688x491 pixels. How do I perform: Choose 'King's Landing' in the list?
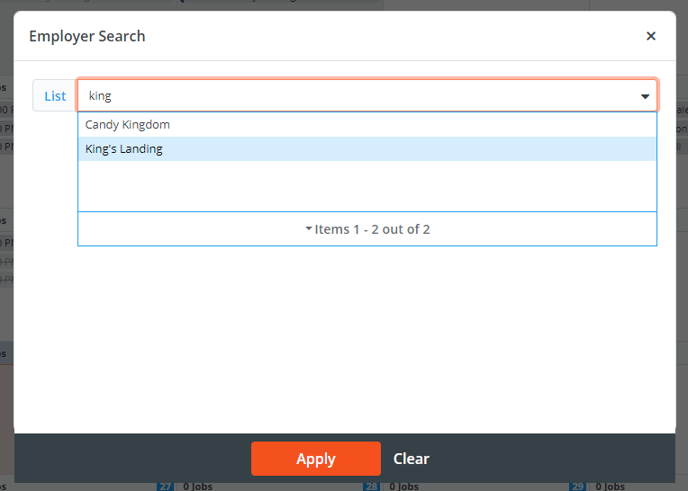click(x=367, y=149)
